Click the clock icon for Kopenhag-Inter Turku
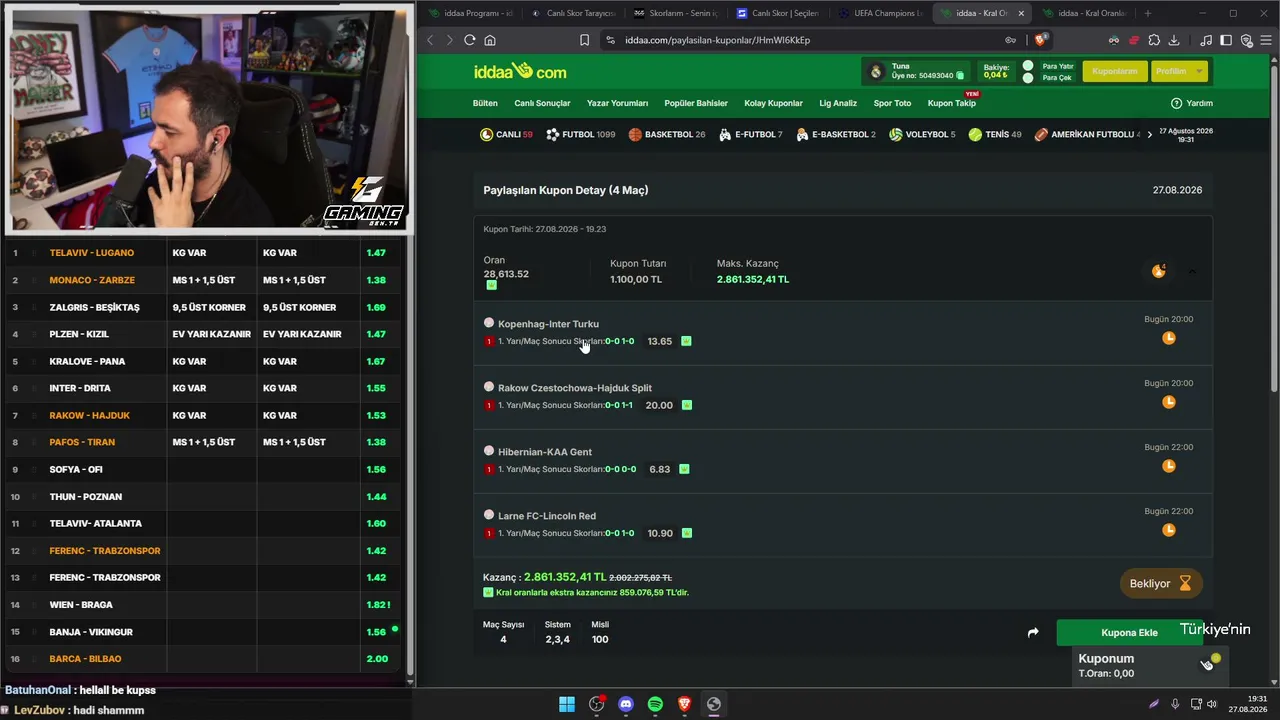 [1168, 338]
